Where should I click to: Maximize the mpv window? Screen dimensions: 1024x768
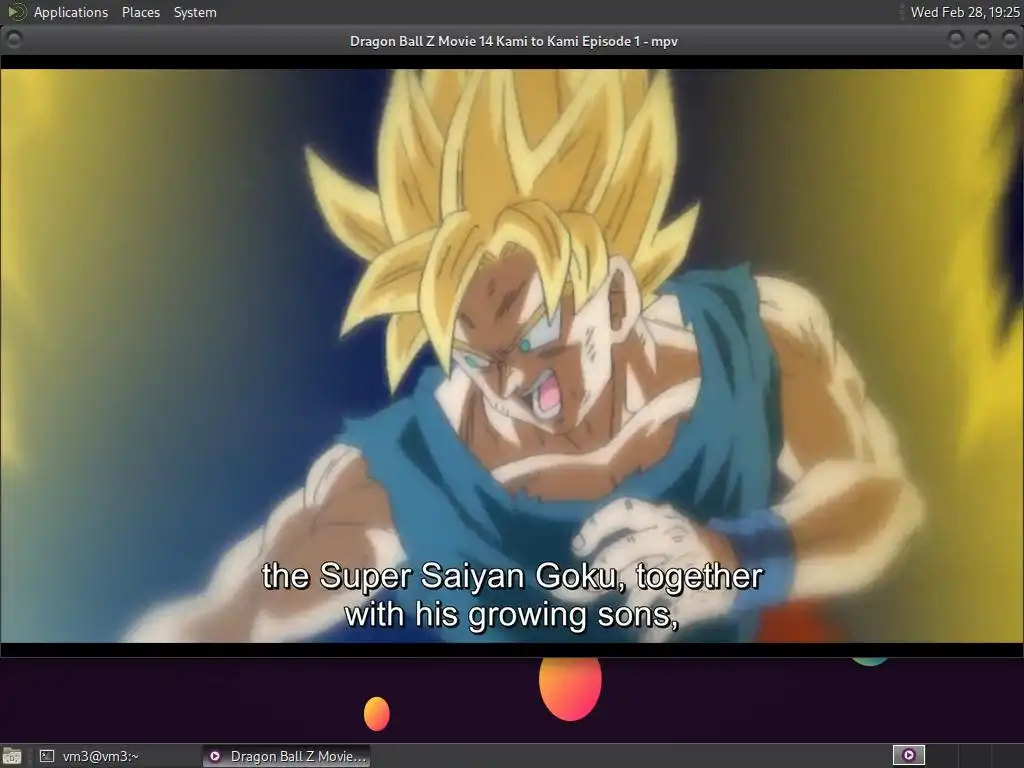coord(982,40)
